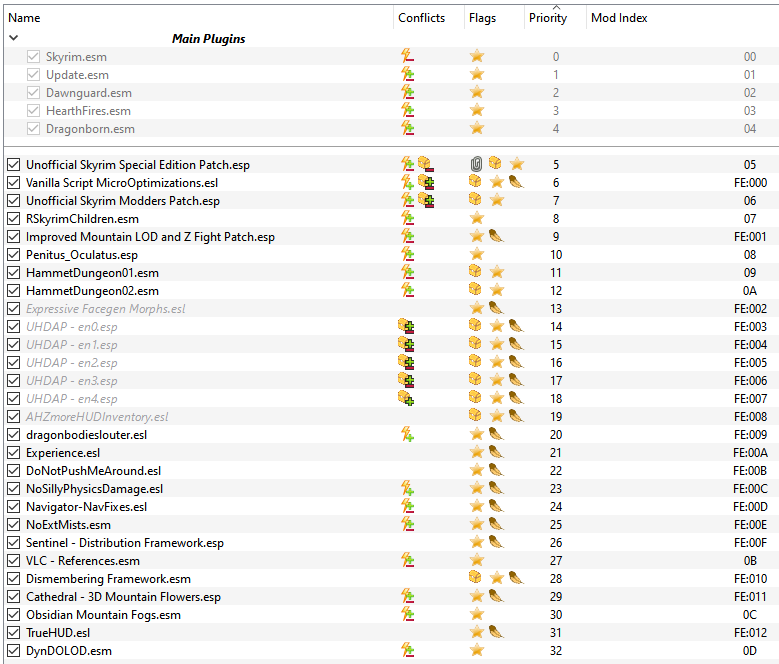
Task: Click the star flag for RSkyrimChildren.esm
Action: point(477,218)
